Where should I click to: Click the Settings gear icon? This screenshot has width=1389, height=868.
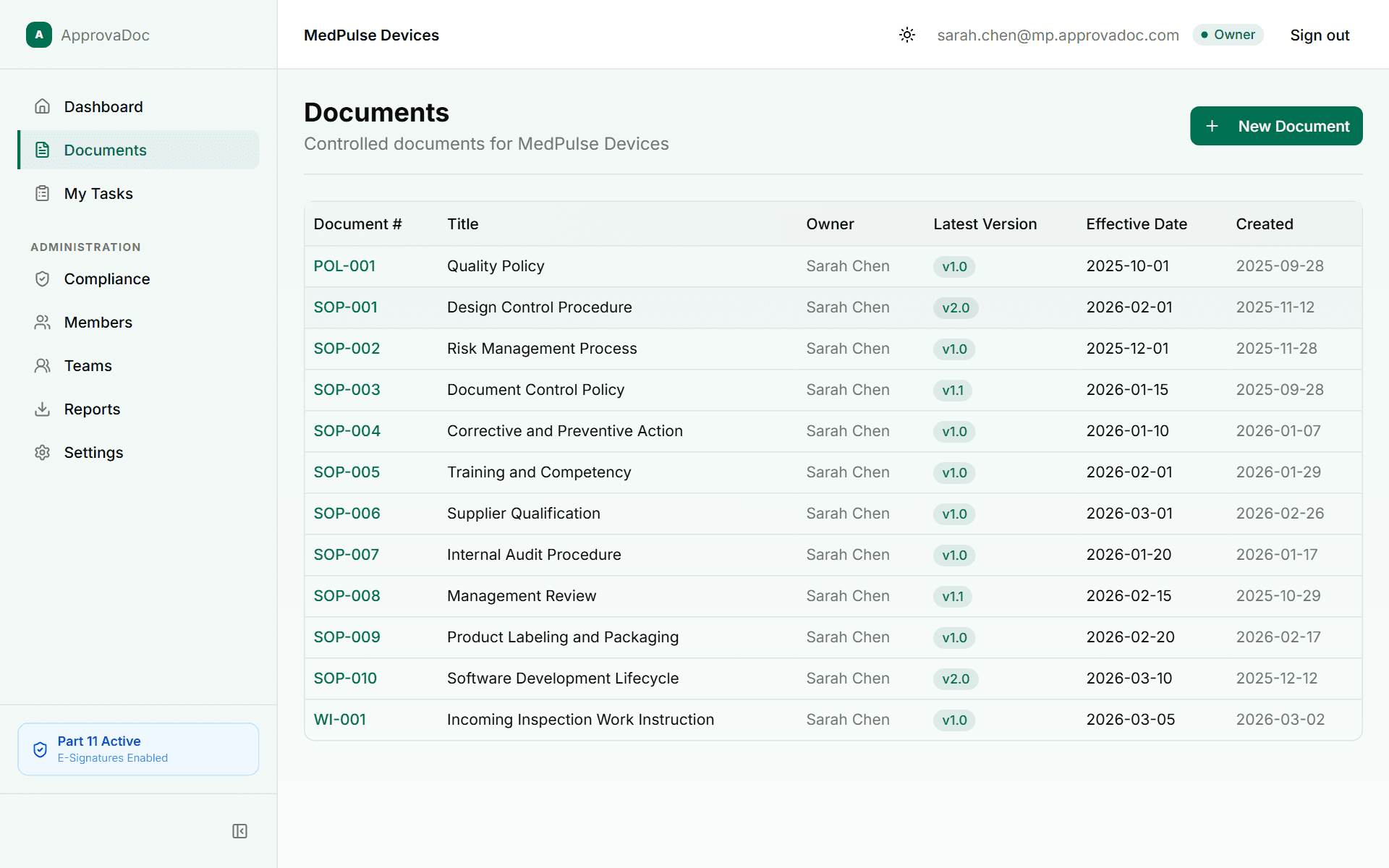43,452
